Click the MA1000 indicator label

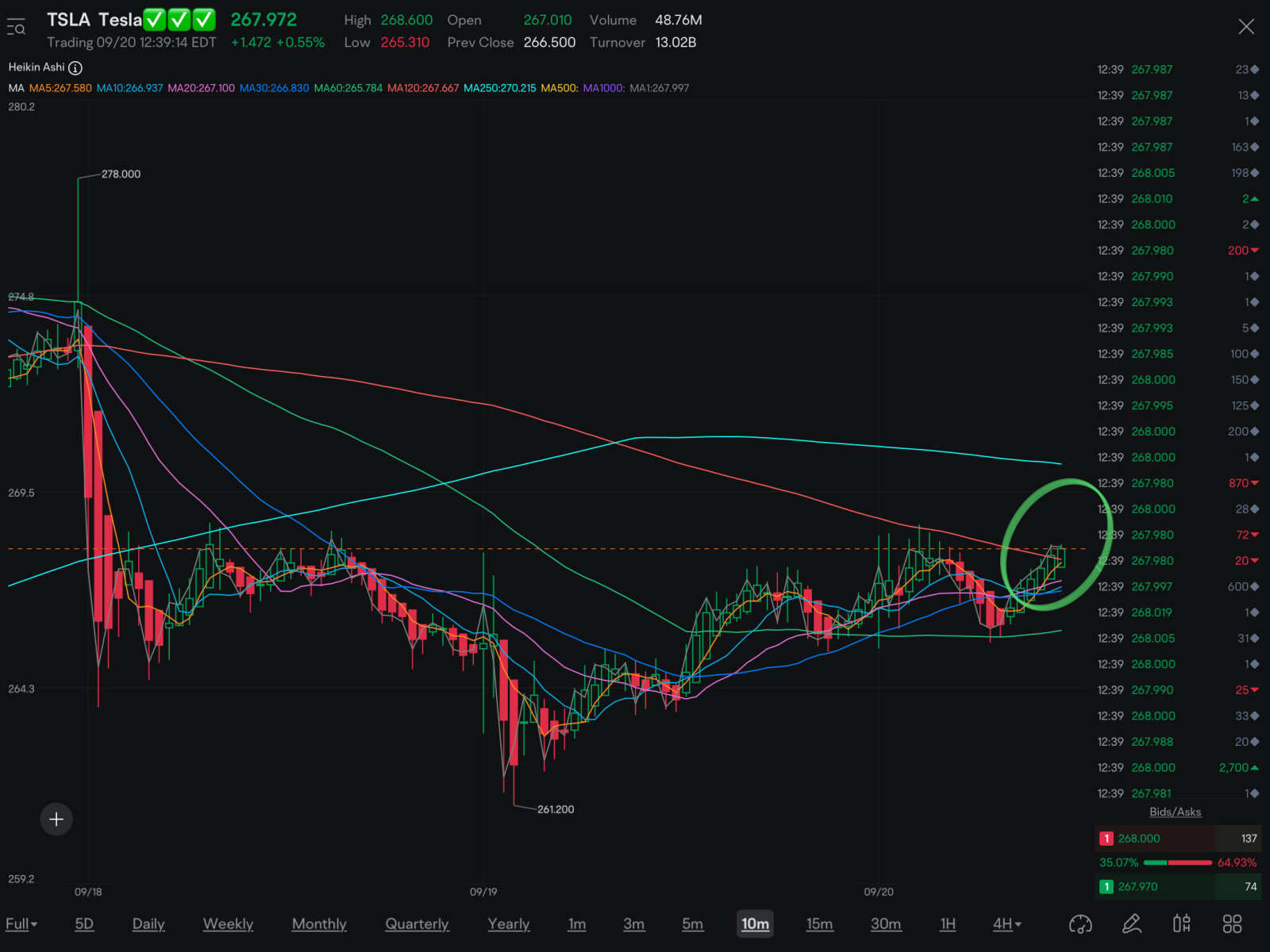[x=604, y=88]
